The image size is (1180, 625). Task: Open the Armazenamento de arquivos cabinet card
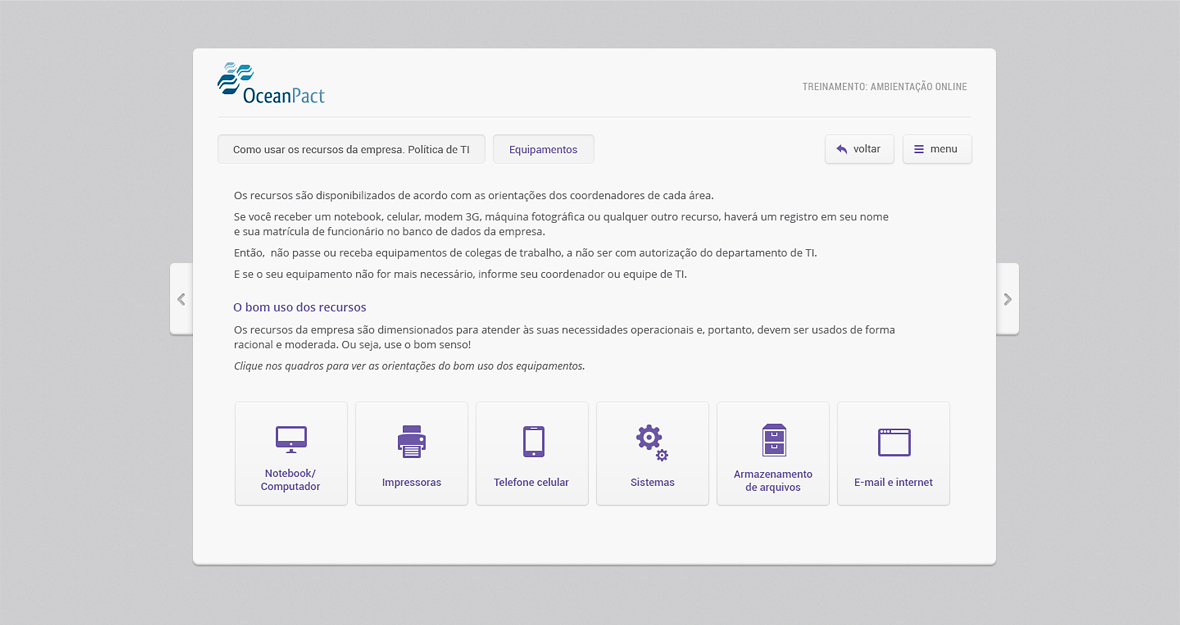coord(773,454)
